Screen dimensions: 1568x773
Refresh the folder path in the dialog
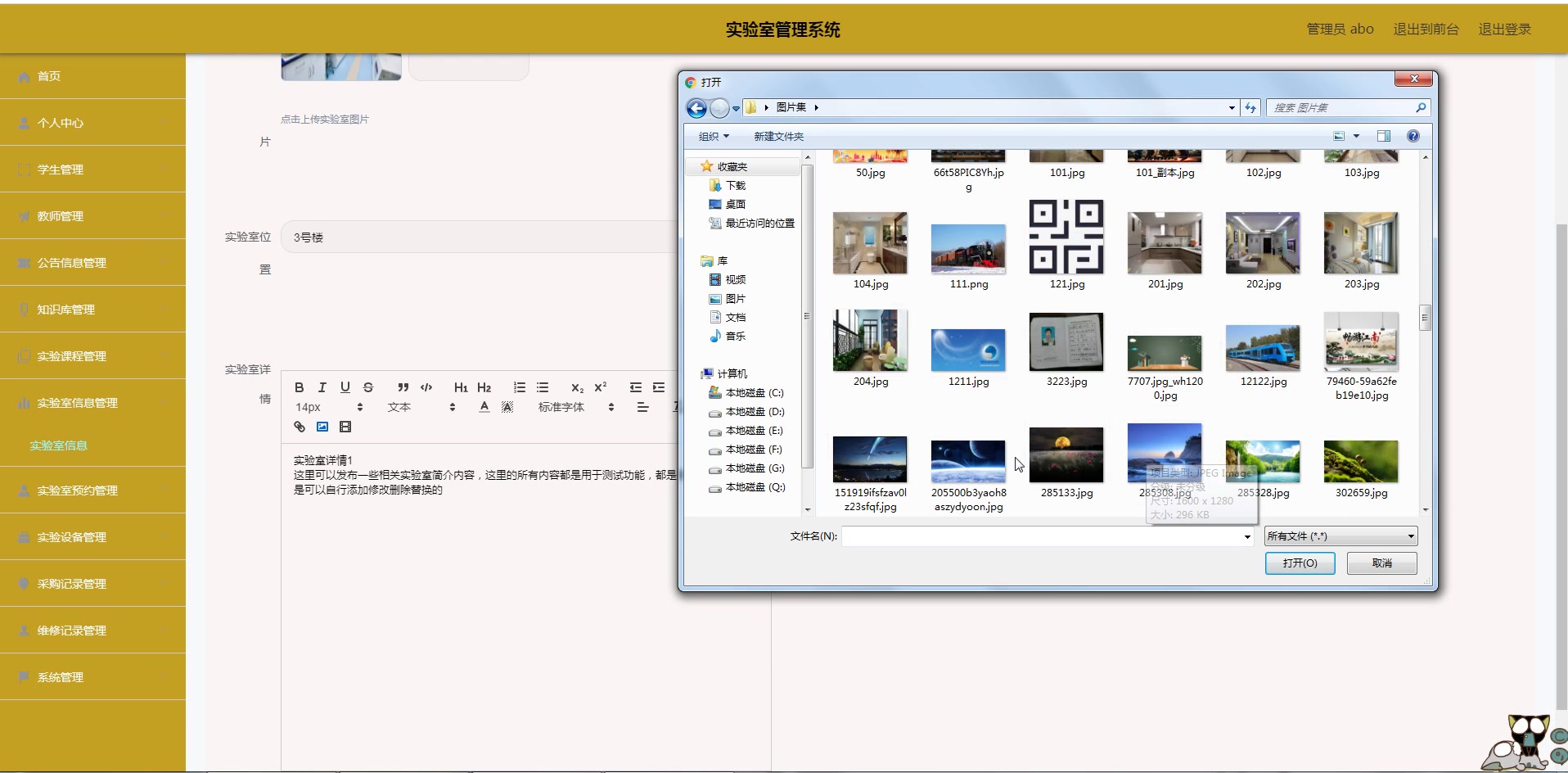point(1250,107)
